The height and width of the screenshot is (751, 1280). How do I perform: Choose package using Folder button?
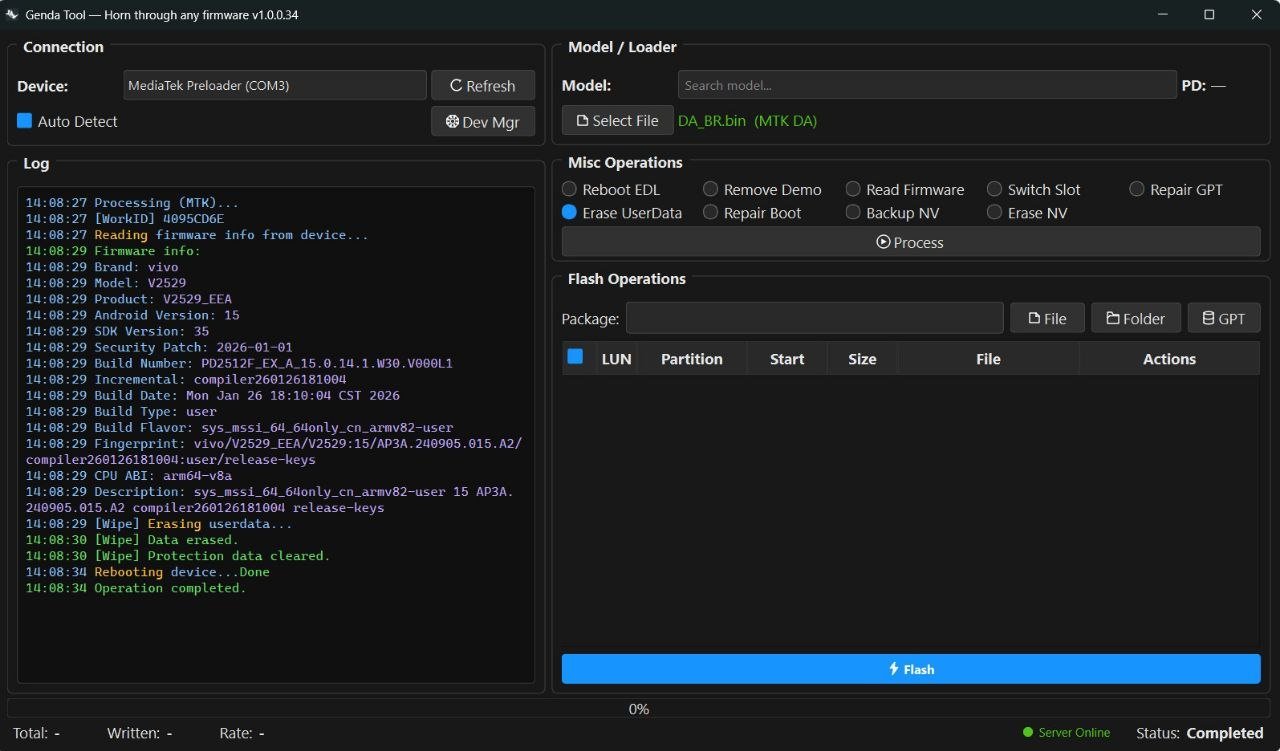coord(1135,319)
